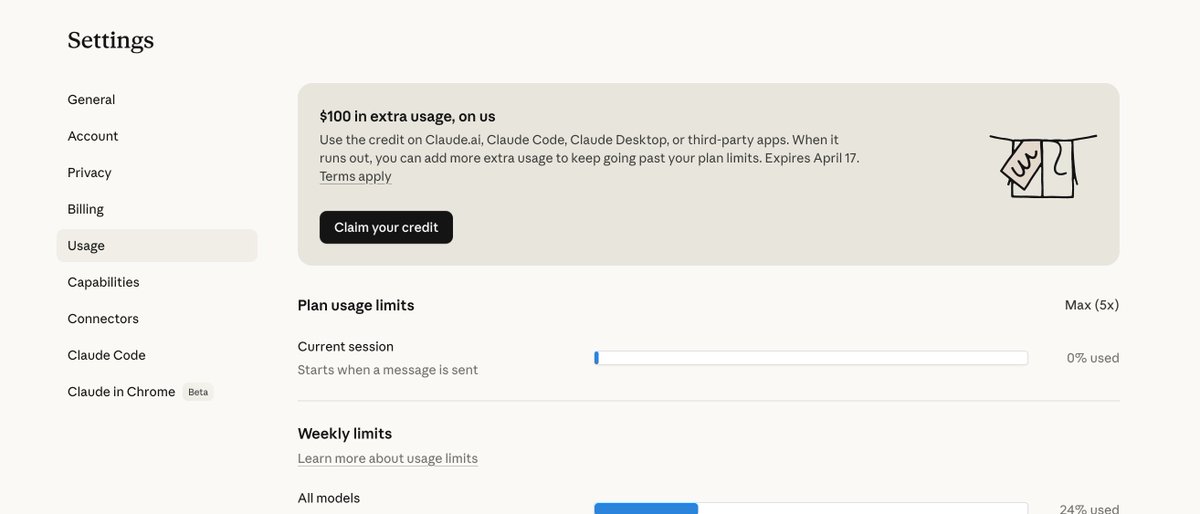Image resolution: width=1200 pixels, height=514 pixels.
Task: Open Learn more about usage limits link
Action: tap(388, 459)
